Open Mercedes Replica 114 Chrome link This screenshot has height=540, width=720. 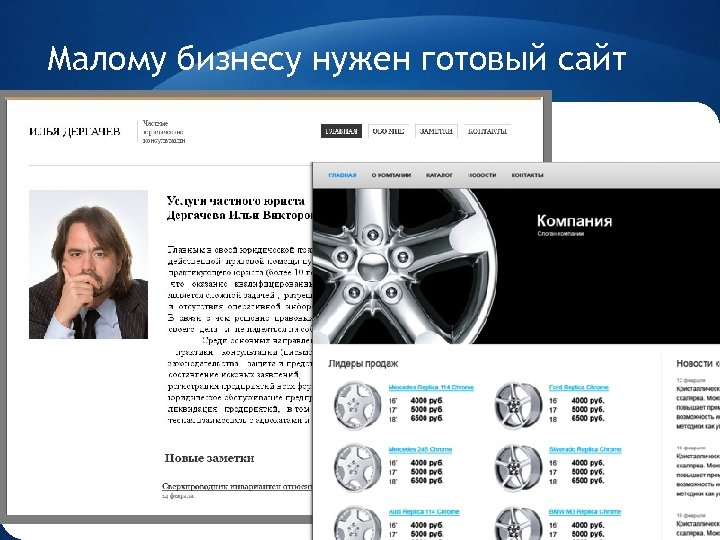pyautogui.click(x=431, y=388)
